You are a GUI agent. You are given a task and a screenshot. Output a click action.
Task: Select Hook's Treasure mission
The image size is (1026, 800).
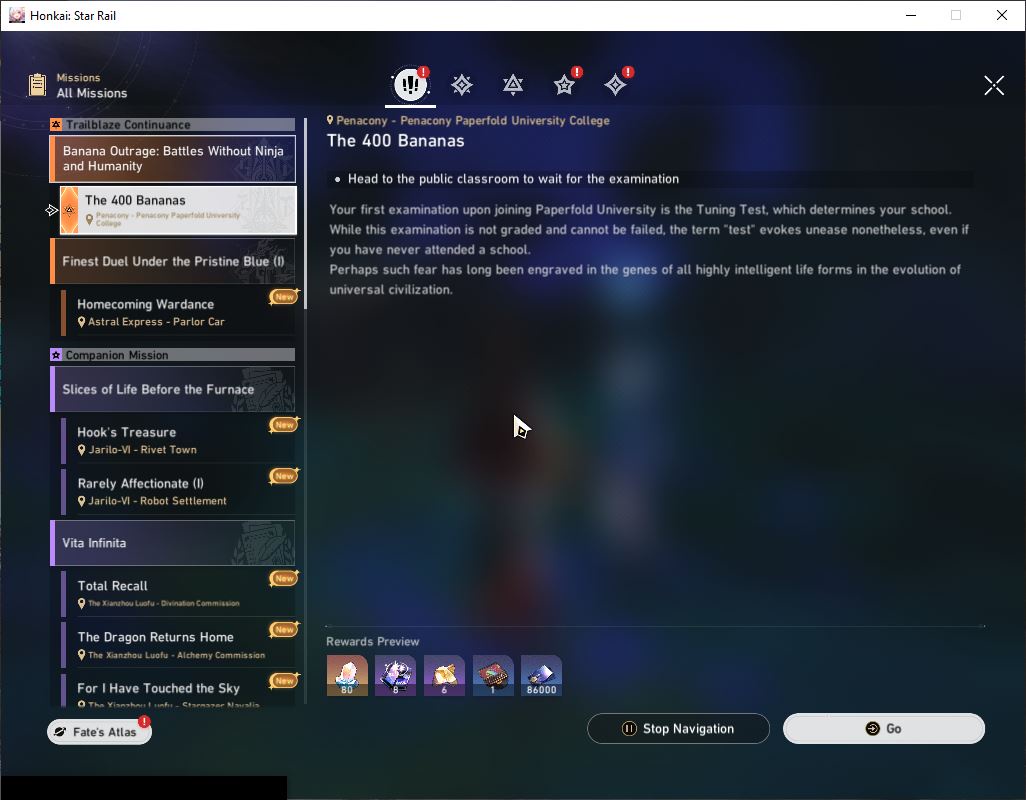178,440
